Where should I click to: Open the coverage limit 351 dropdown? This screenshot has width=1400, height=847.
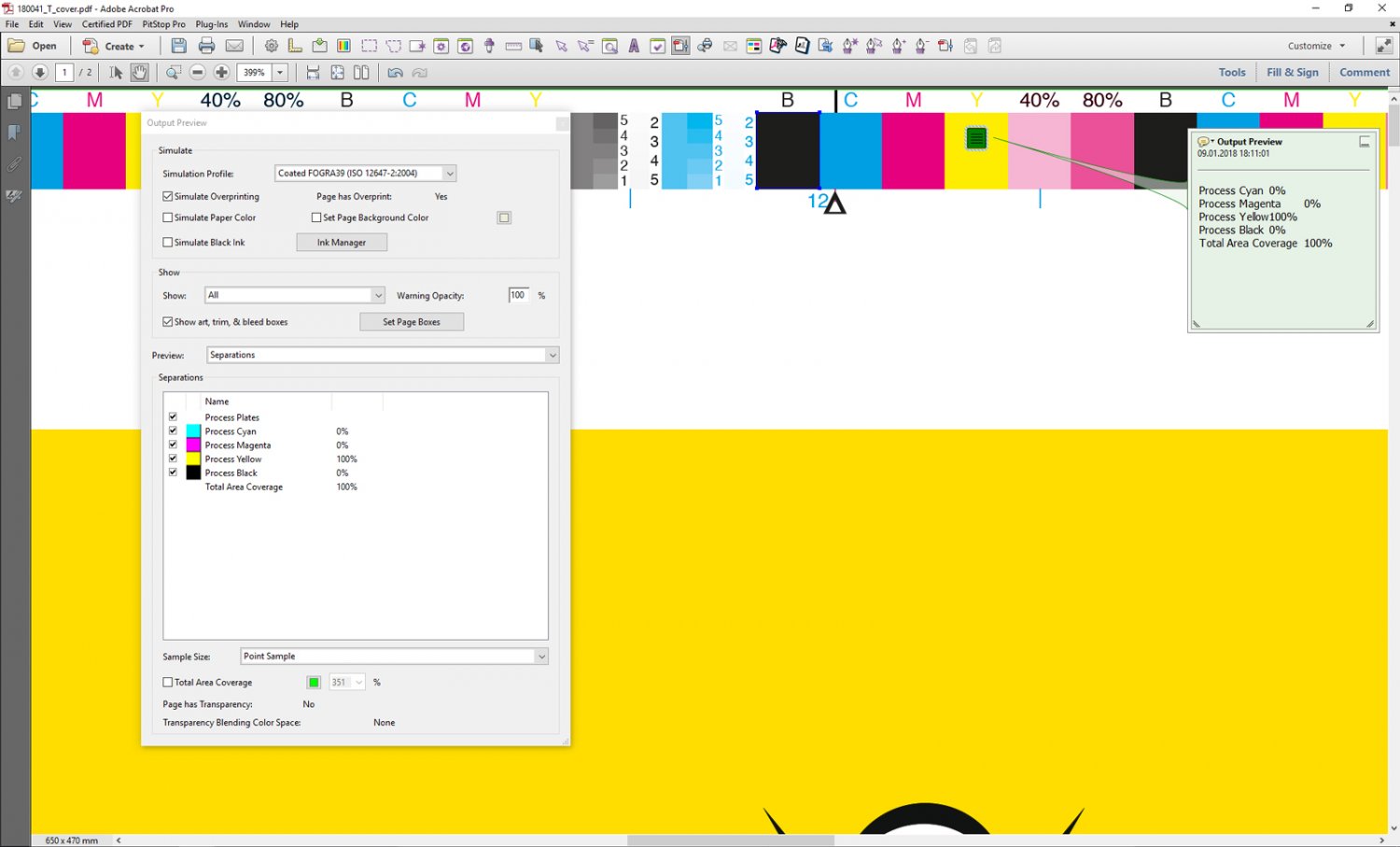(x=347, y=683)
